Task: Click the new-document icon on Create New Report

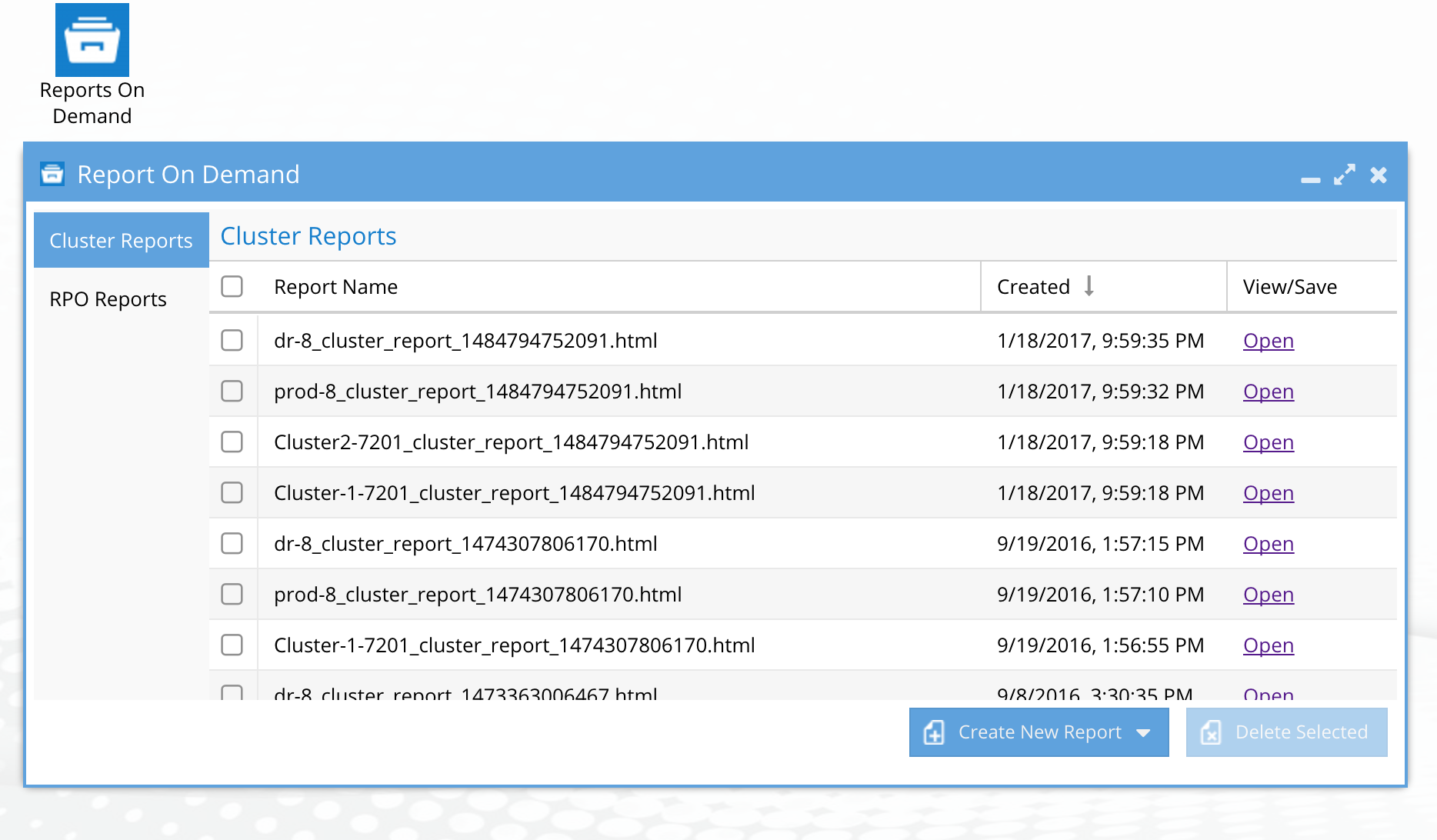Action: pyautogui.click(x=934, y=732)
